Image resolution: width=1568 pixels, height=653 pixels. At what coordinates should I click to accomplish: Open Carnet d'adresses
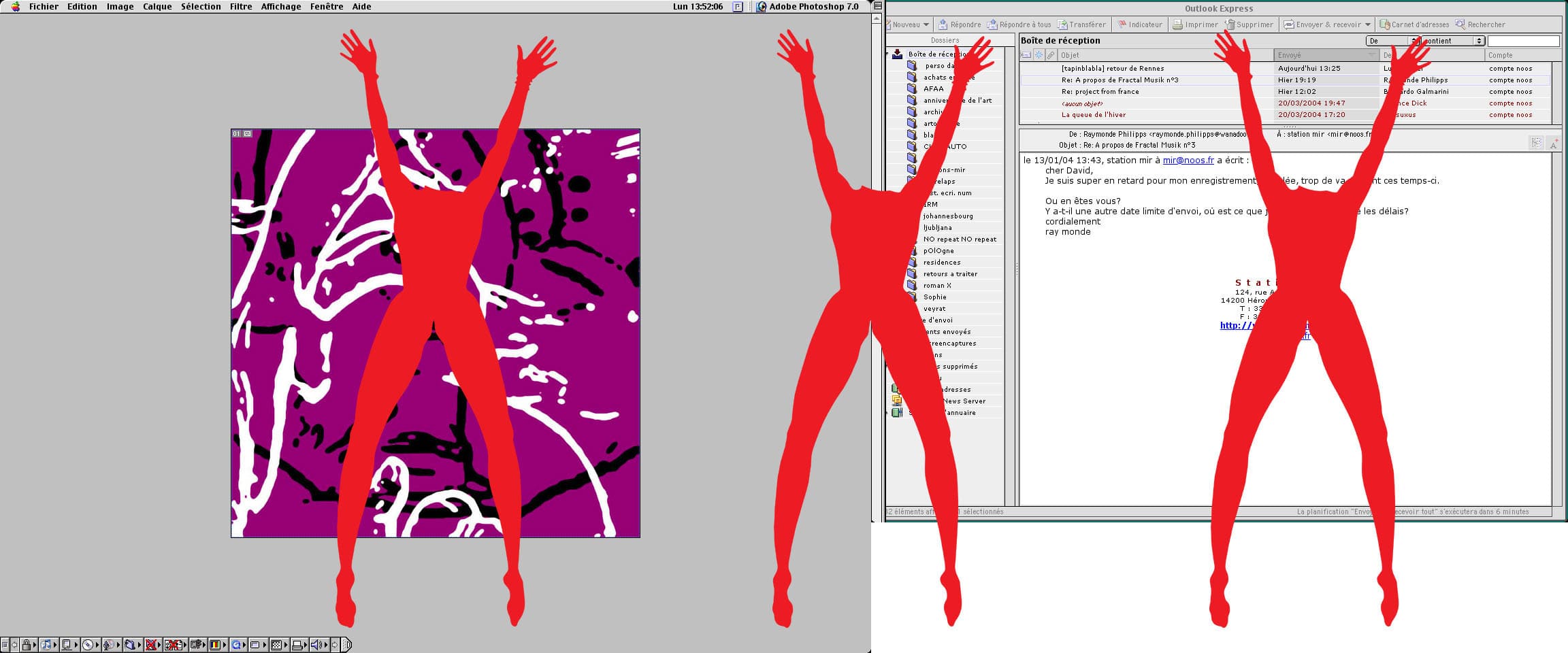[x=1414, y=24]
